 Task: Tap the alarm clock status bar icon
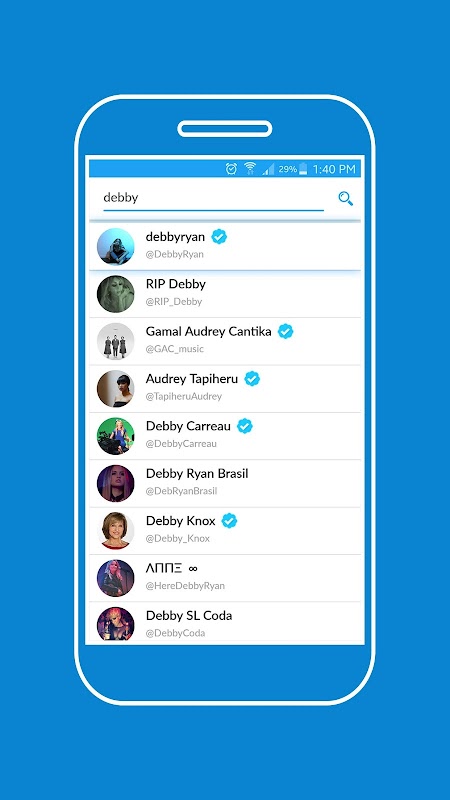pos(231,169)
